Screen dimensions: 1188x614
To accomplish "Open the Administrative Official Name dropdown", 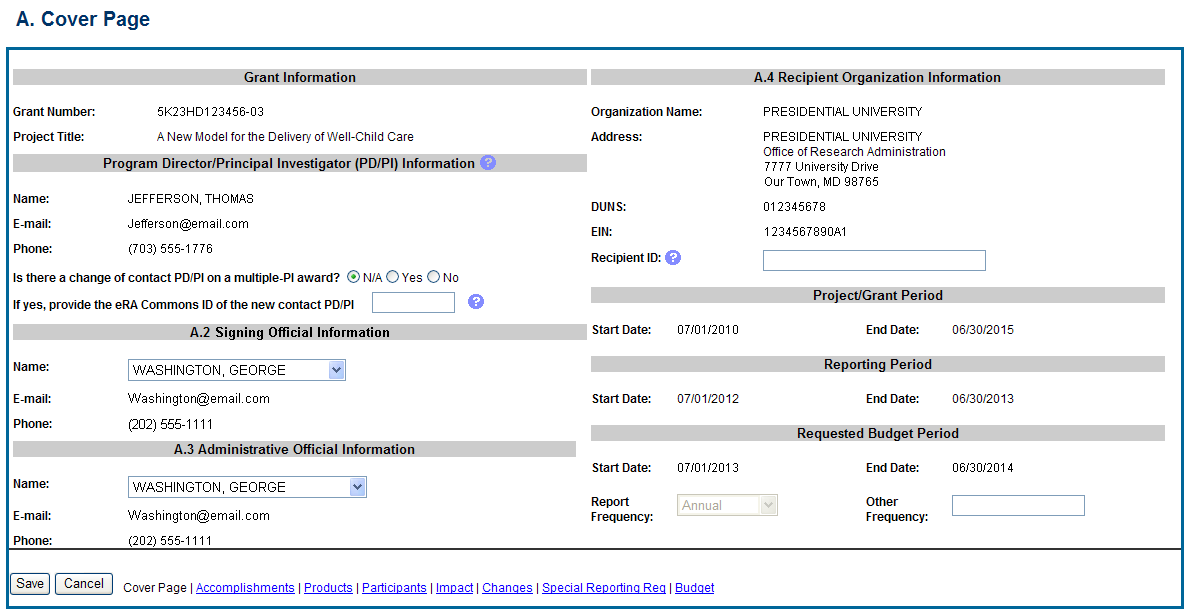I will click(x=247, y=488).
